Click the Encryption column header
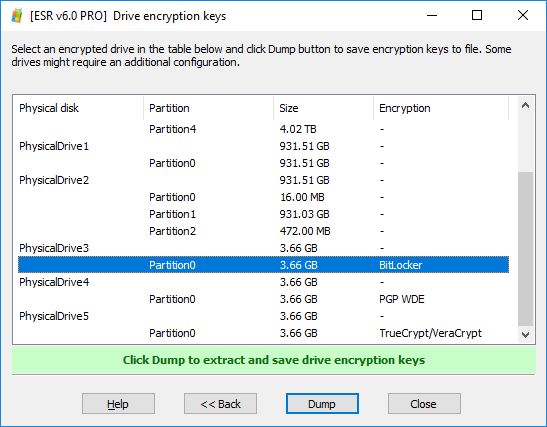The width and height of the screenshot is (547, 427). coord(441,108)
